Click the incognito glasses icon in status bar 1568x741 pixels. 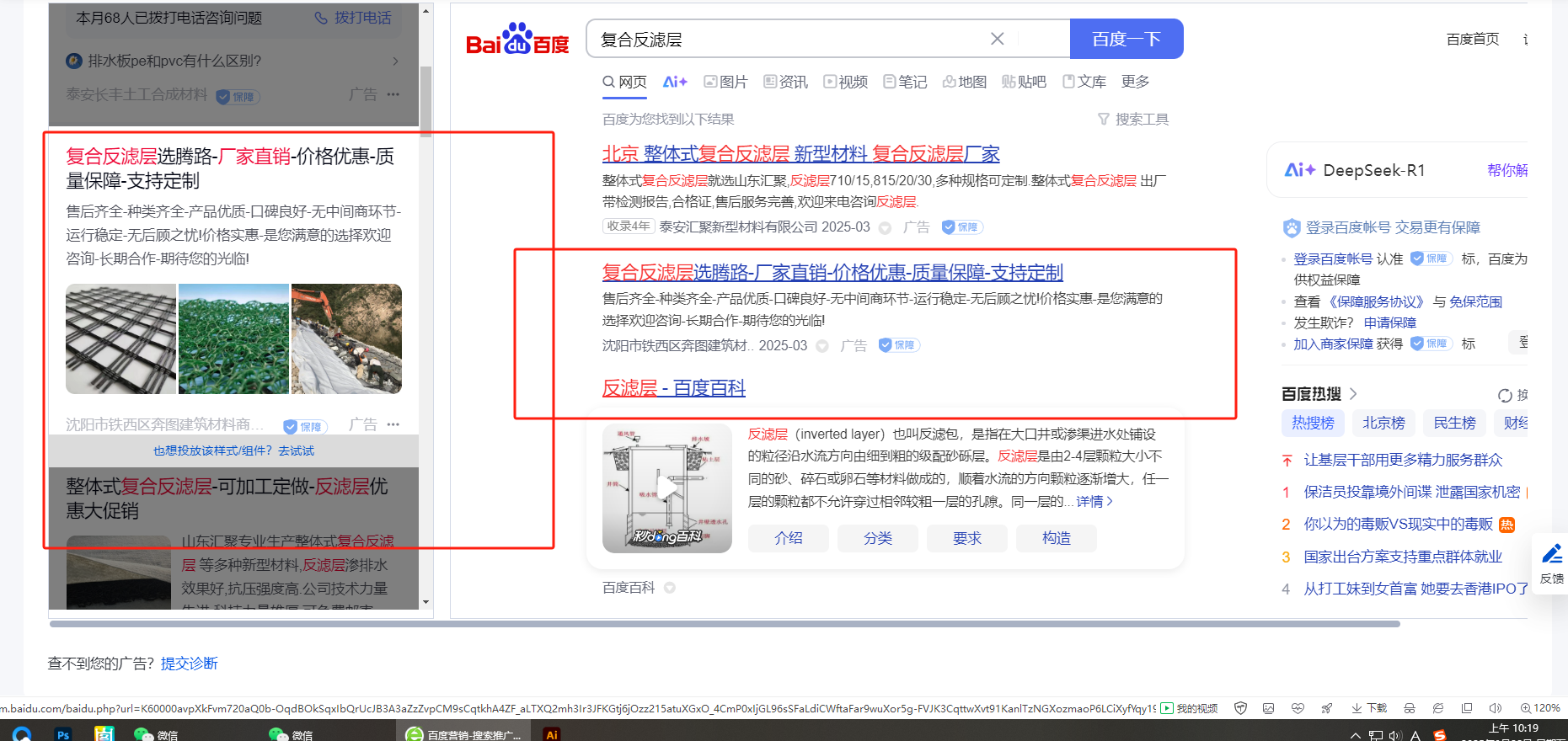[x=1410, y=708]
